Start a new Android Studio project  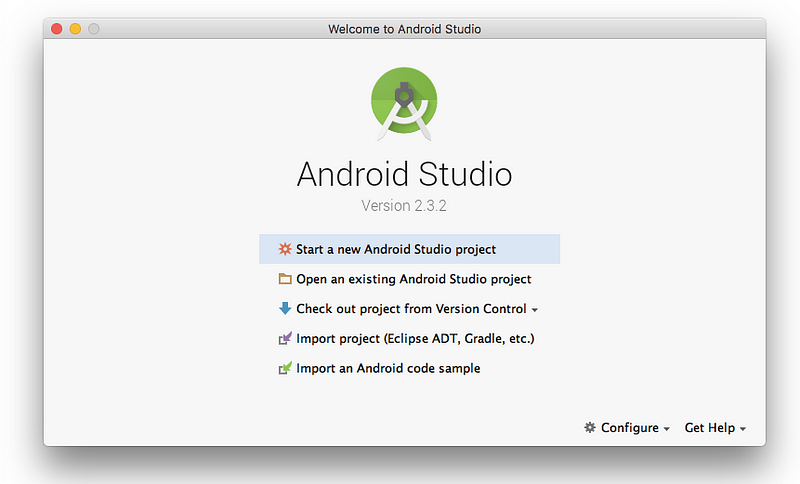pyautogui.click(x=409, y=249)
